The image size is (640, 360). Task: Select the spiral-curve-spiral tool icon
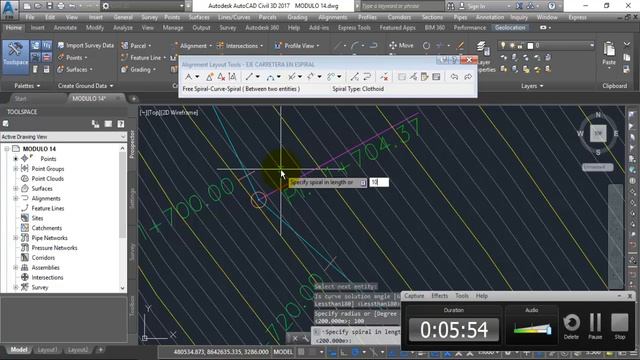(x=311, y=77)
